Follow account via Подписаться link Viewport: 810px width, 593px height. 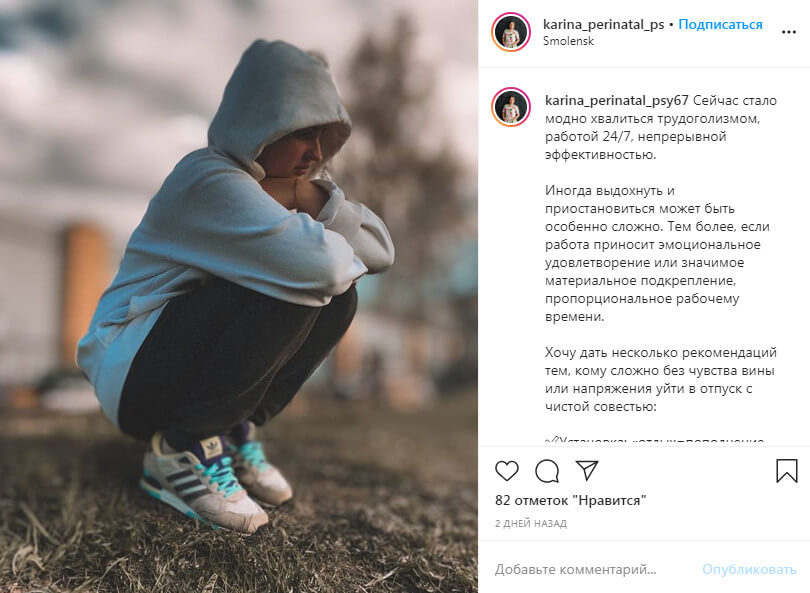(720, 24)
